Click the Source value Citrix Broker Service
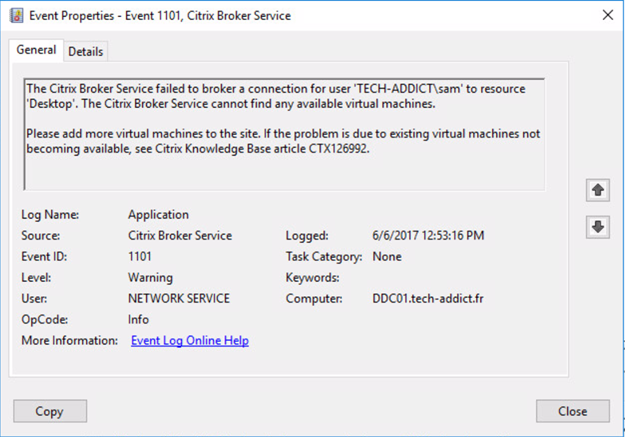This screenshot has height=437, width=625. tap(180, 236)
